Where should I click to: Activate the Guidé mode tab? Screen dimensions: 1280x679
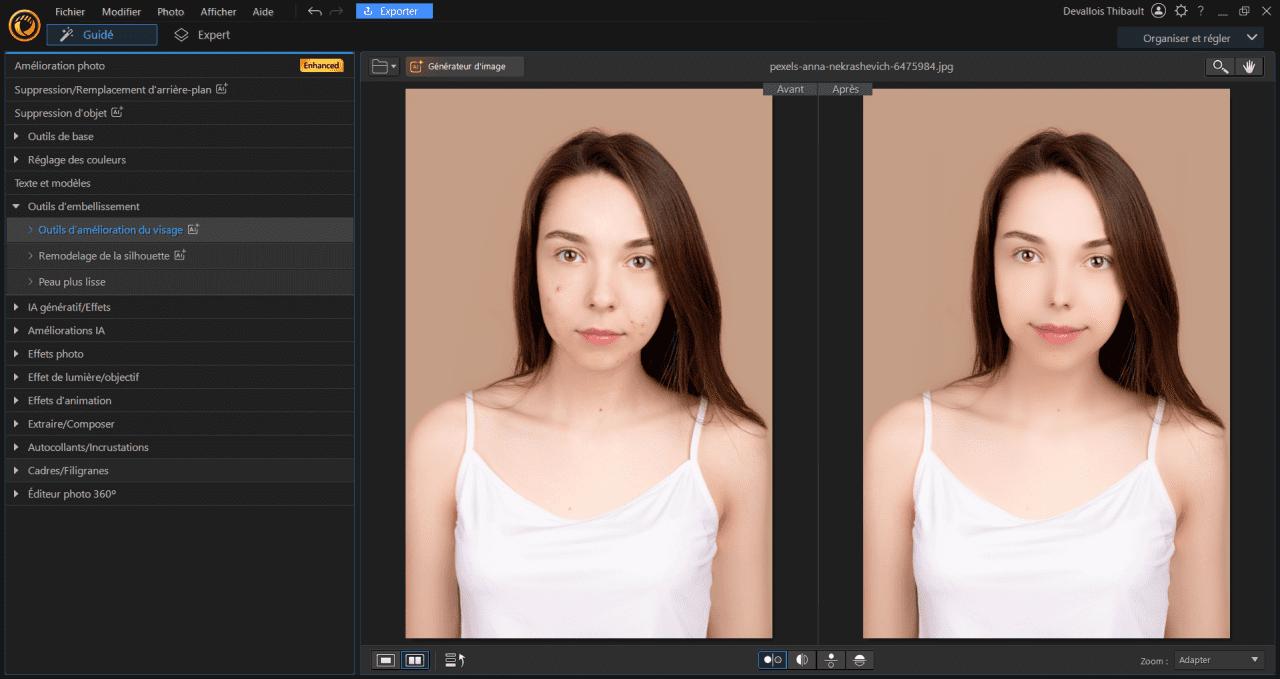(100, 33)
